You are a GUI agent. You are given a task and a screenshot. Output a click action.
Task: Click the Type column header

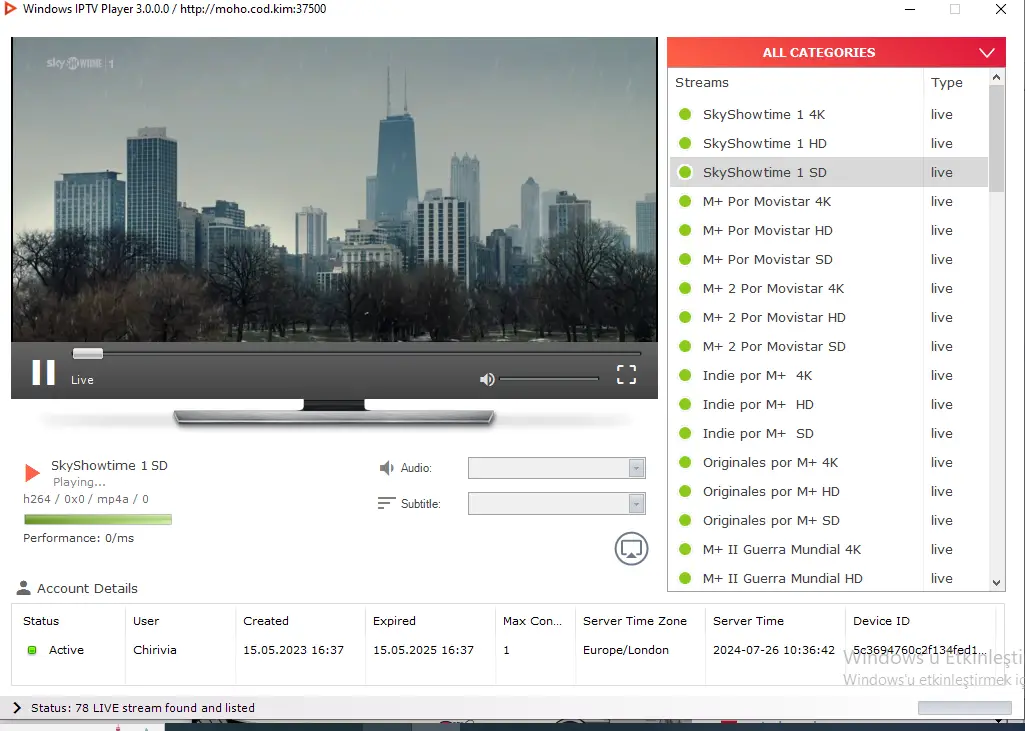click(x=947, y=82)
